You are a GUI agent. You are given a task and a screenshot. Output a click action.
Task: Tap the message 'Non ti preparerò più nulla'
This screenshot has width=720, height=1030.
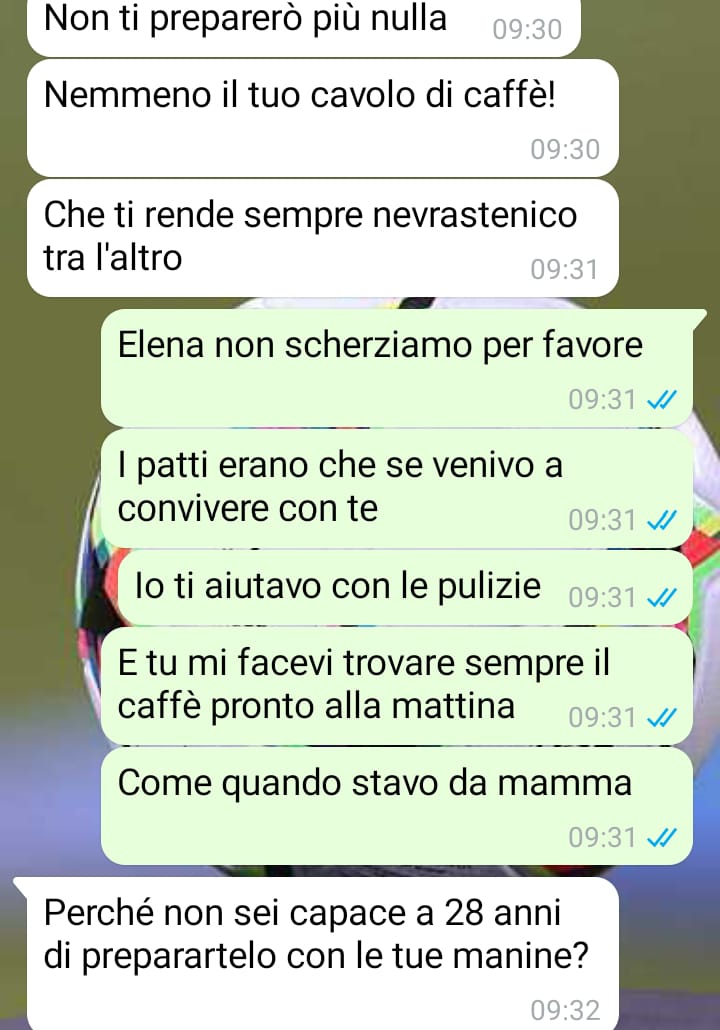point(304,26)
